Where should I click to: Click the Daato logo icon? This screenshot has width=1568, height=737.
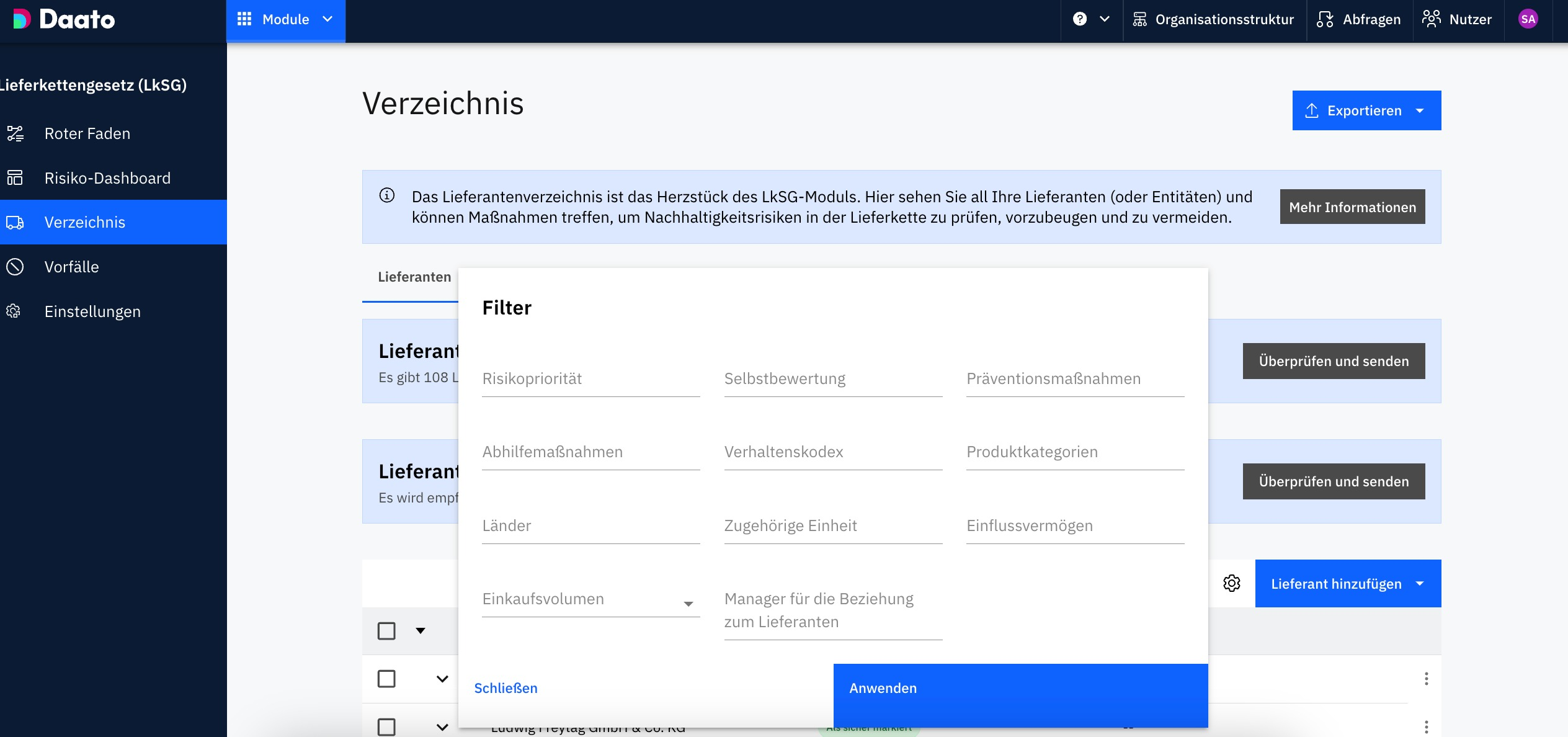pos(22,19)
